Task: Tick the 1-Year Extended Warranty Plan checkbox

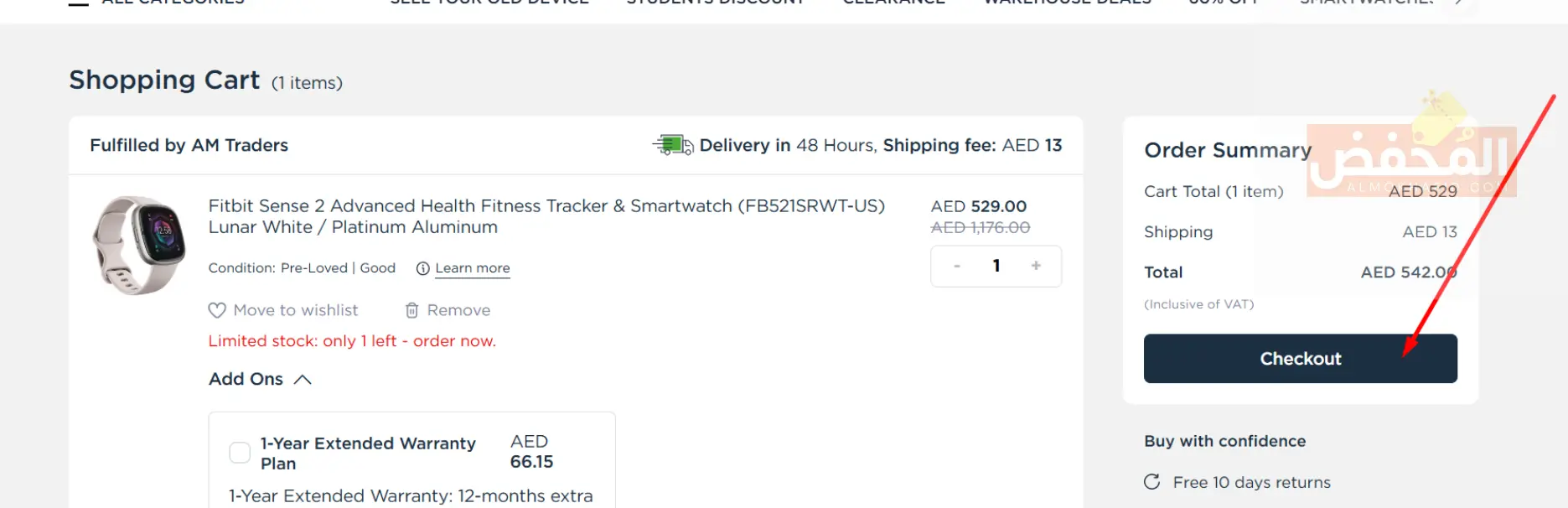Action: click(240, 453)
